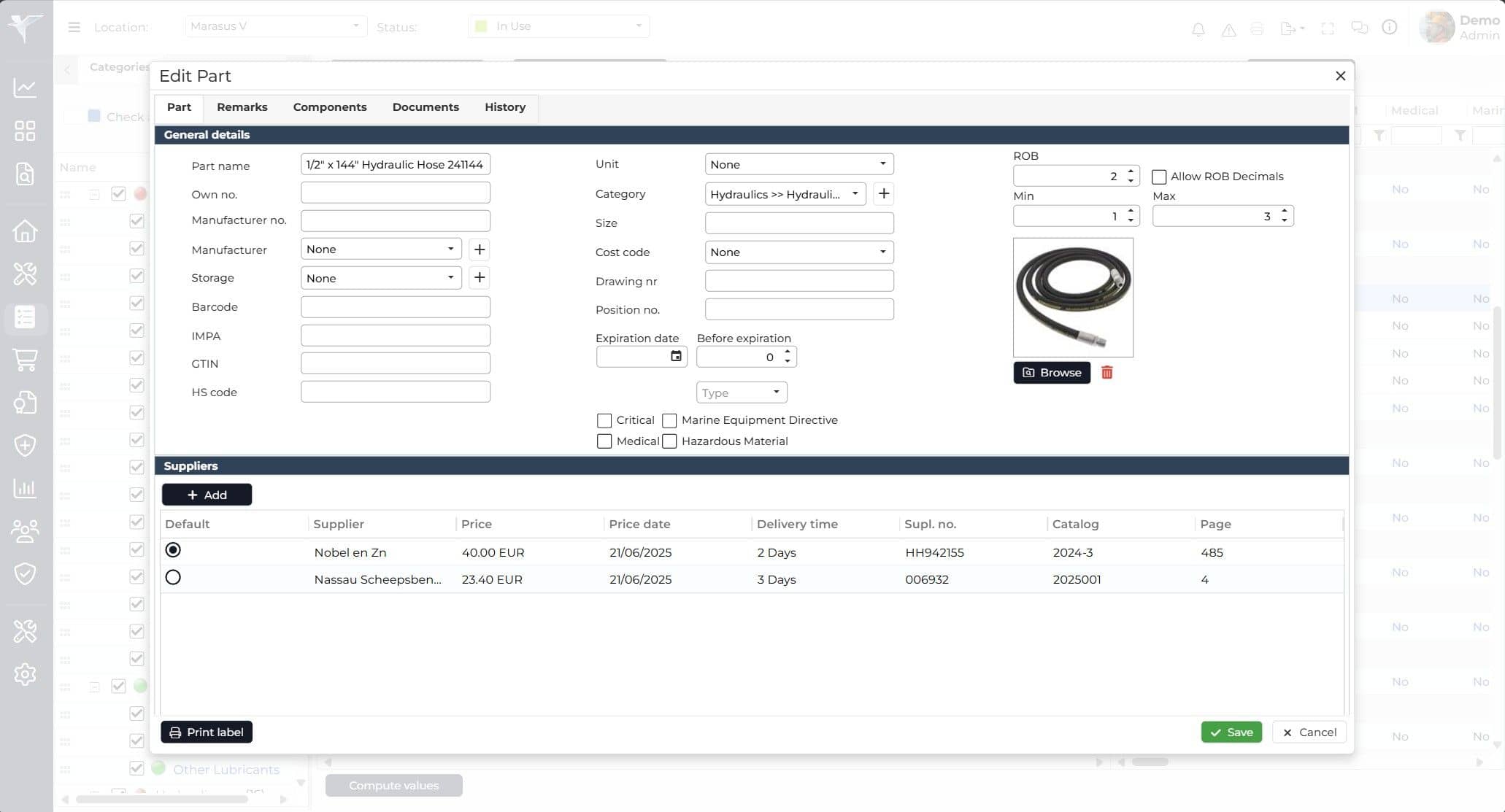This screenshot has height=812, width=1505.
Task: Click the info circle icon in header
Action: coord(1390,27)
